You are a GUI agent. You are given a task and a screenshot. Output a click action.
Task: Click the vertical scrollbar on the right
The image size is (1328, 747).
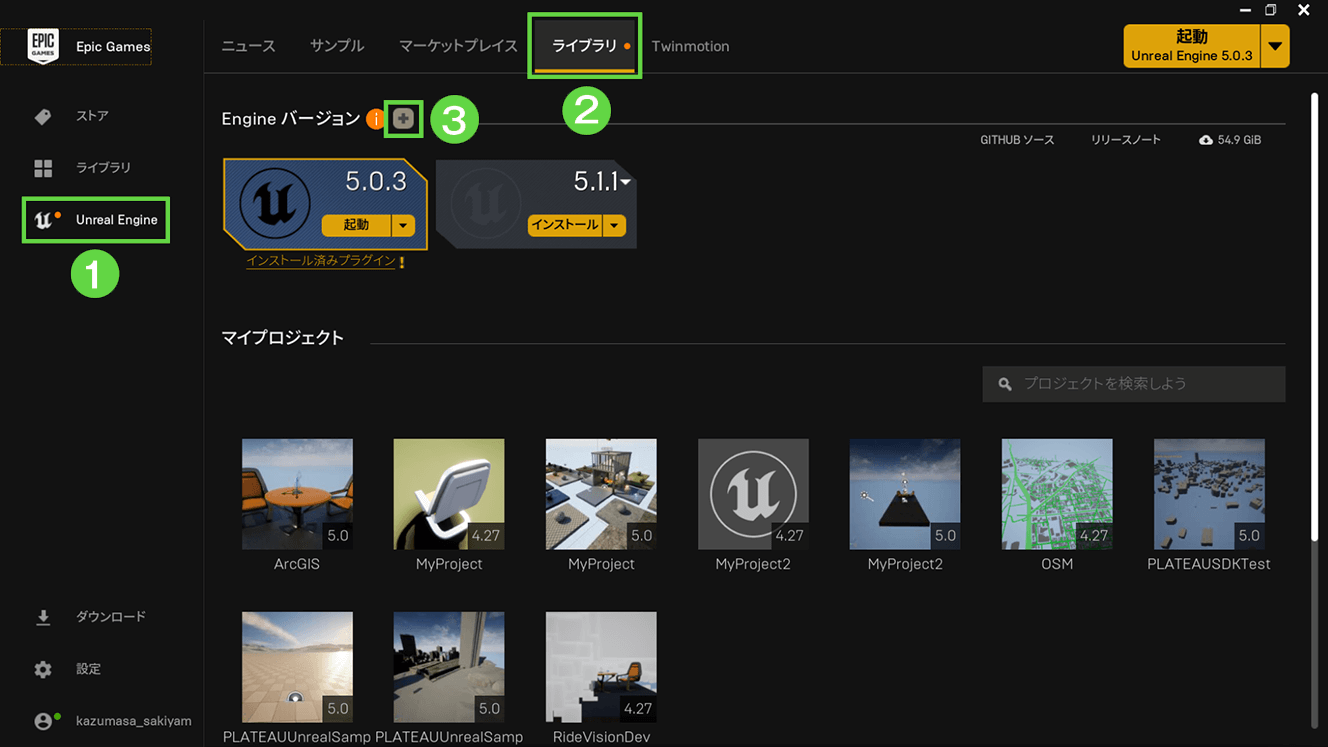(x=1314, y=316)
